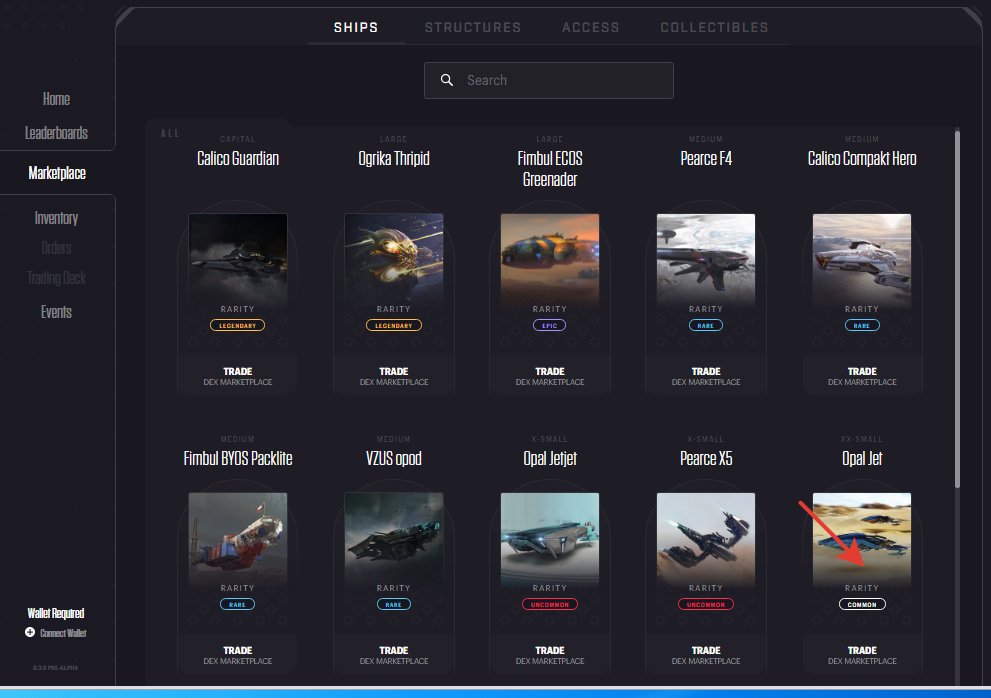Open the Calico Guardian ship image
The width and height of the screenshot is (991, 698).
238,255
